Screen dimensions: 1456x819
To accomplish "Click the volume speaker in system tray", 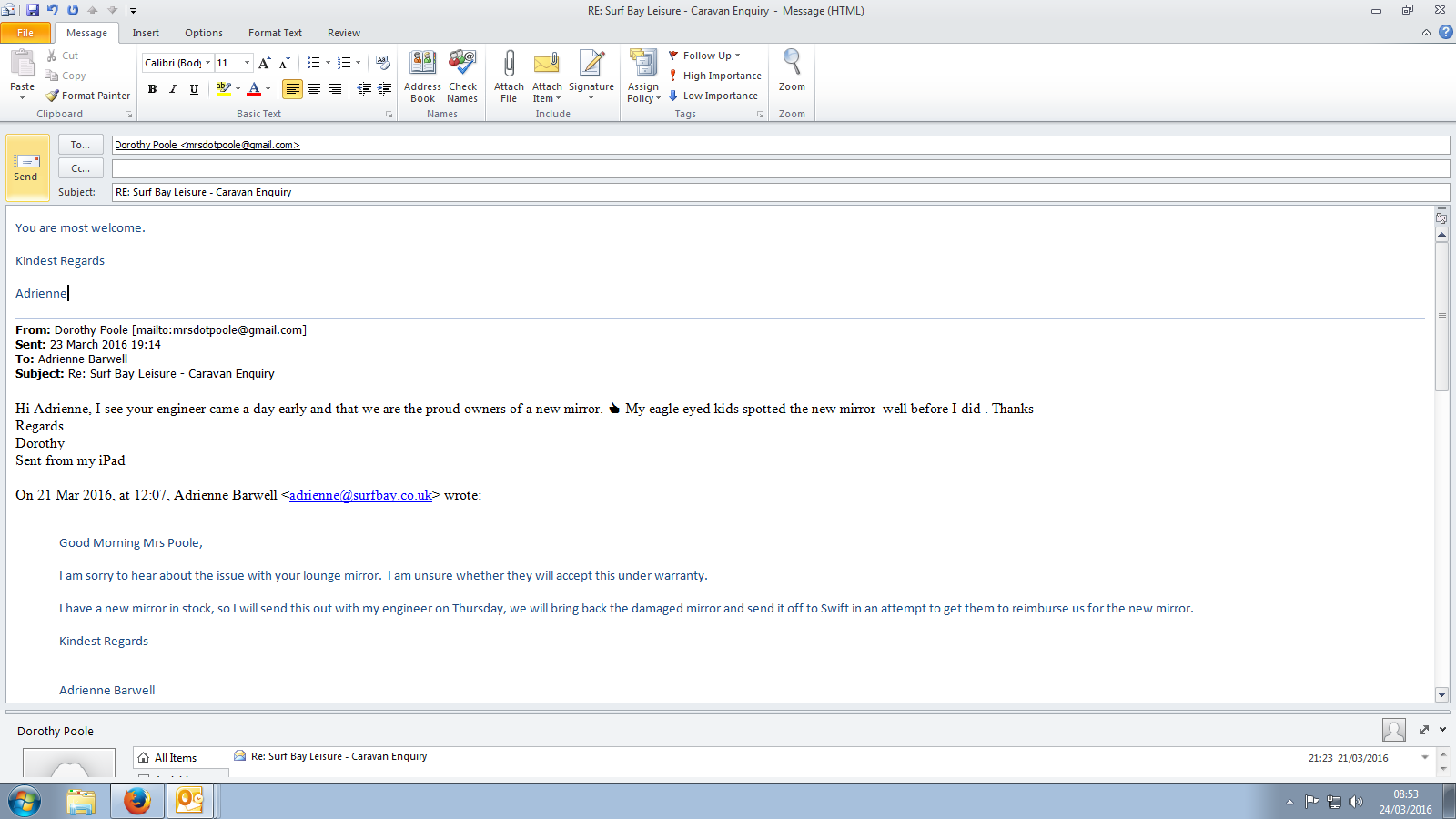I will 1356,802.
